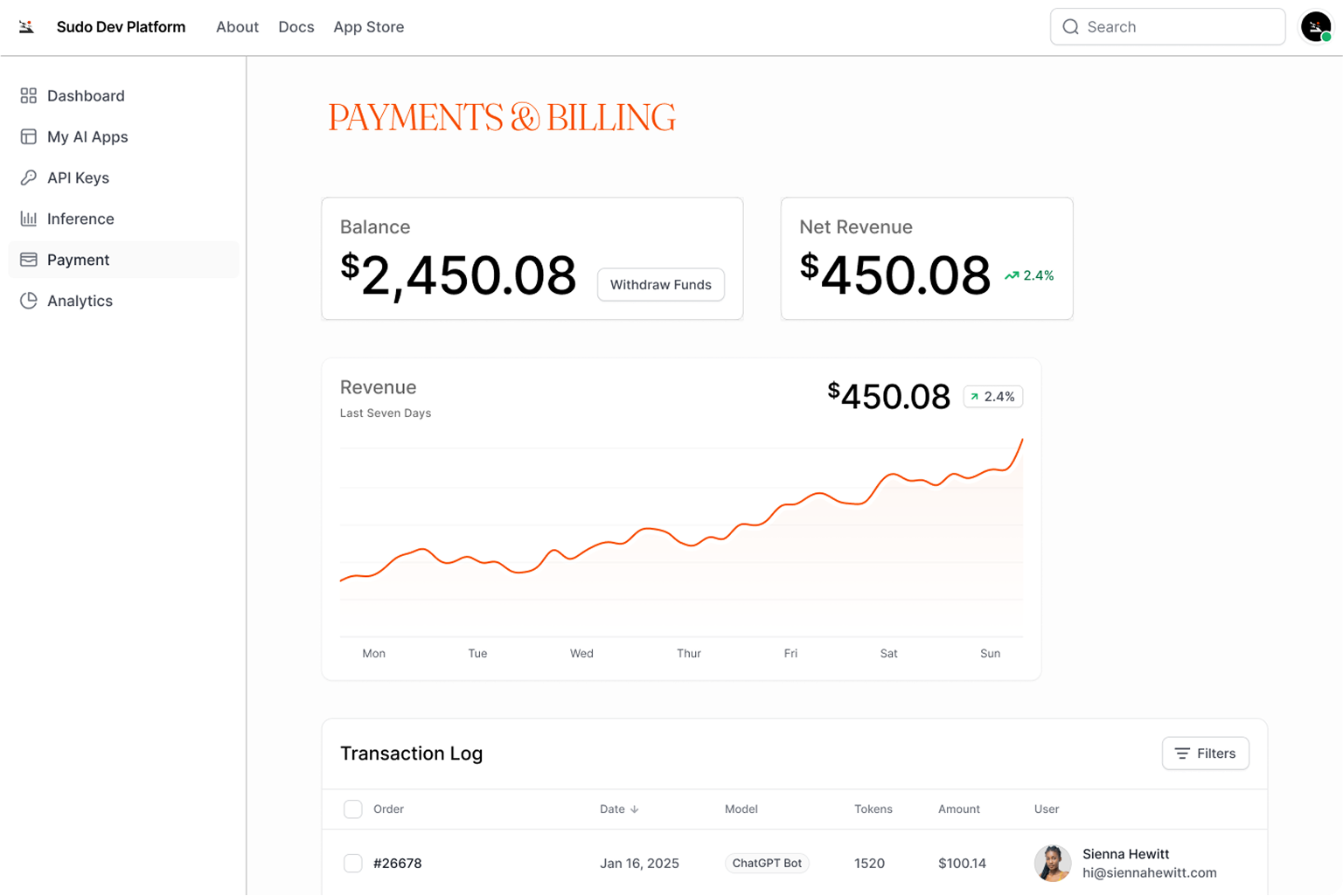Click the Tokens column header
Screen dimensions: 1343x896
[x=873, y=809]
